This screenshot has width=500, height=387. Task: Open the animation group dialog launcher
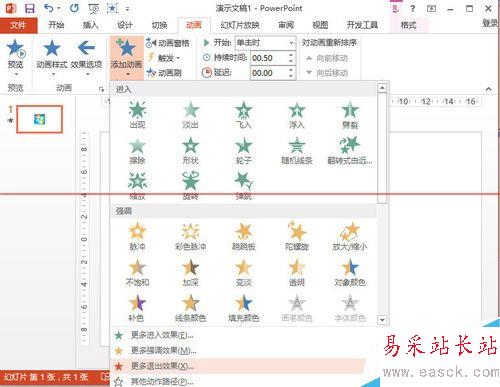(101, 89)
